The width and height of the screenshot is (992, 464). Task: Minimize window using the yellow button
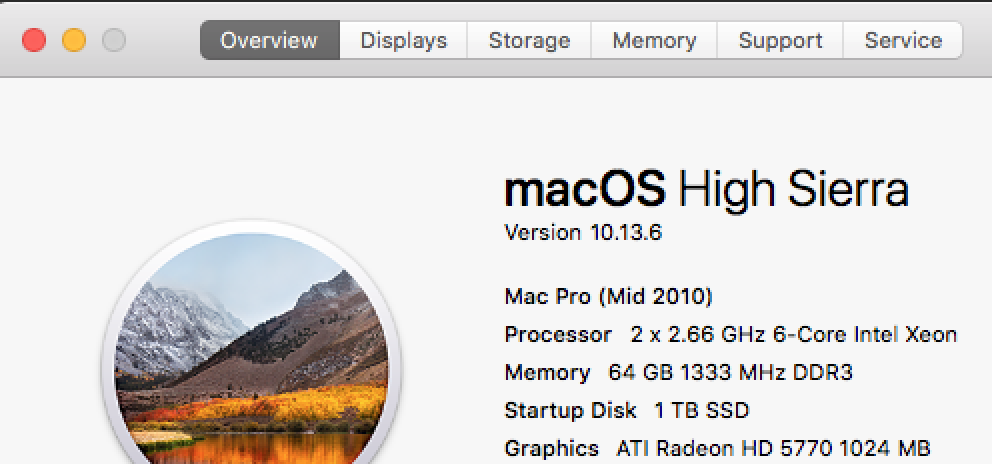click(74, 41)
